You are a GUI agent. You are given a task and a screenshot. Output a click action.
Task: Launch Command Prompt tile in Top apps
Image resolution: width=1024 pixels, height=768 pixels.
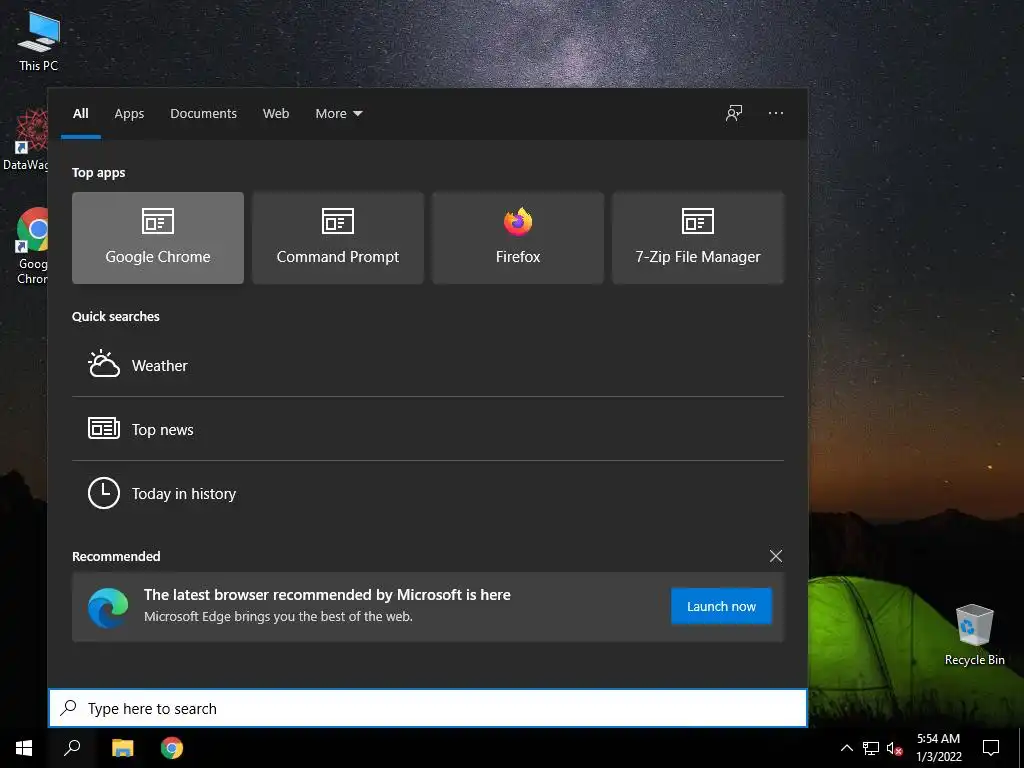pyautogui.click(x=338, y=238)
